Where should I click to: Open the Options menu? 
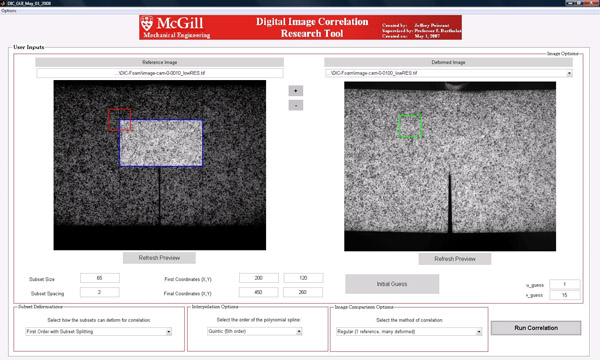click(x=8, y=11)
